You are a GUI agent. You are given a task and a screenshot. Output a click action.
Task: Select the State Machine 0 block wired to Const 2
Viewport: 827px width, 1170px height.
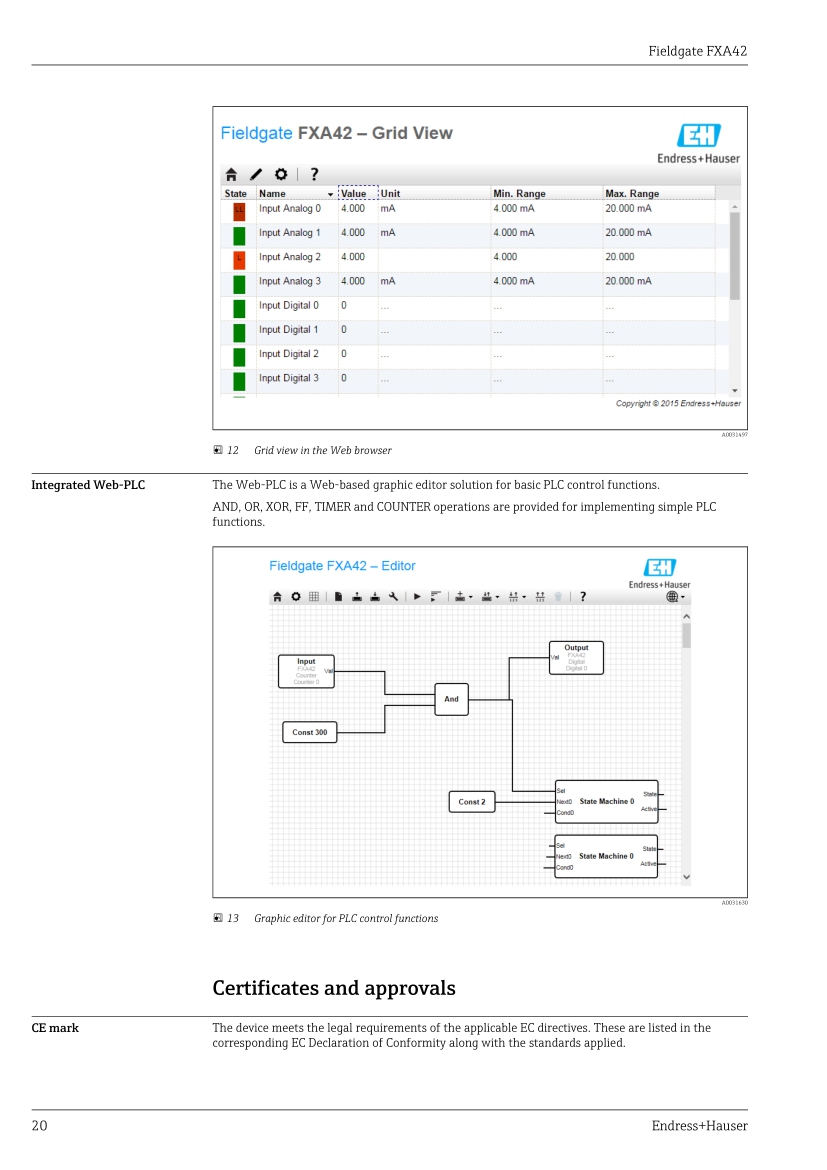[x=607, y=802]
